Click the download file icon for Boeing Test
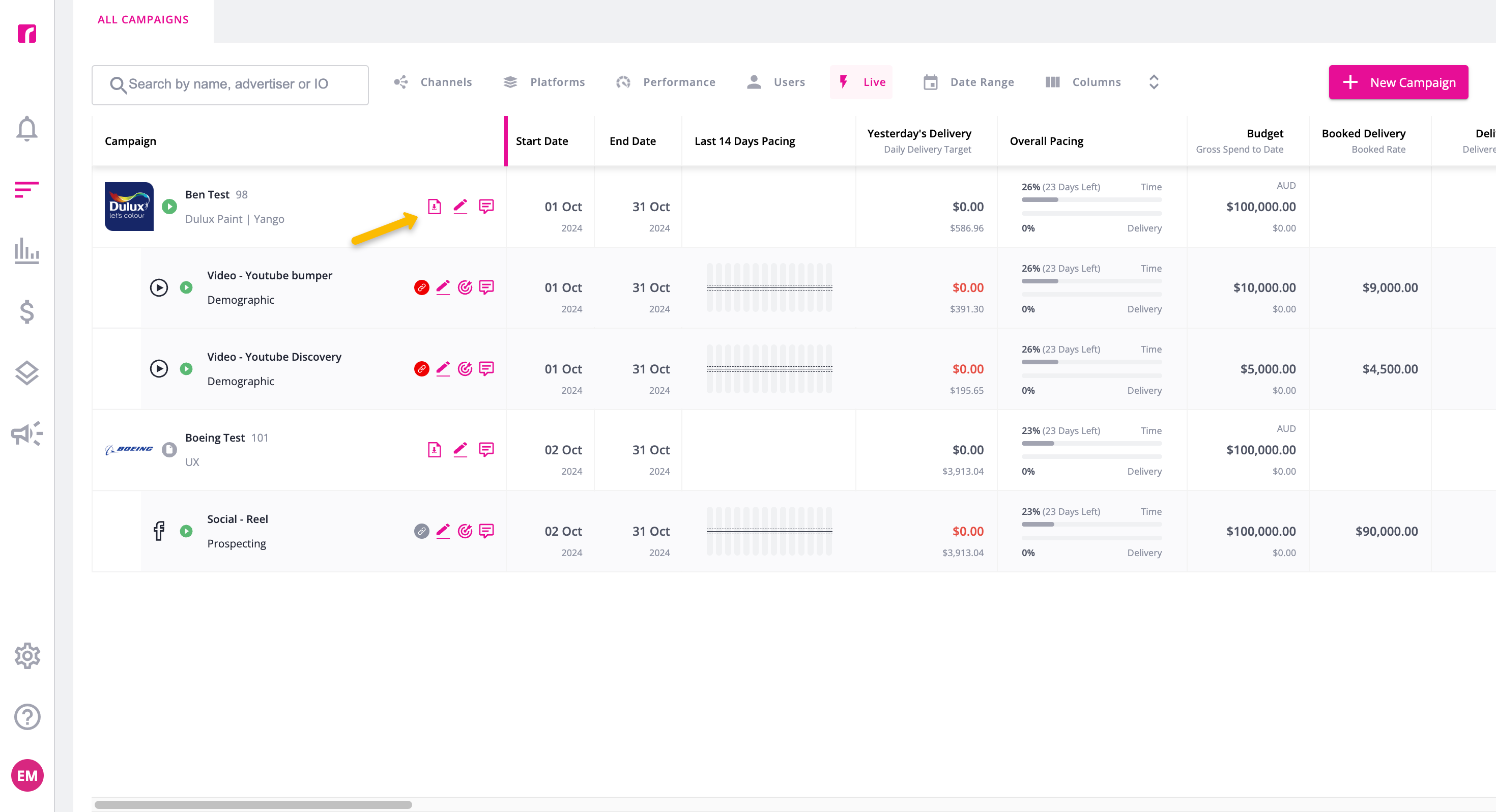Image resolution: width=1496 pixels, height=812 pixels. pos(435,450)
